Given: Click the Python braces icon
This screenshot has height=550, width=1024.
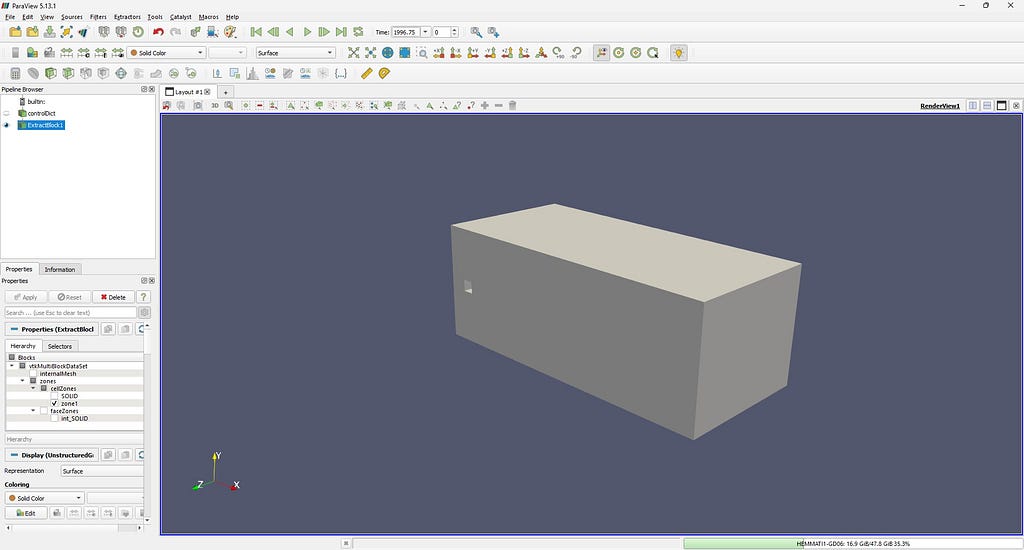Looking at the screenshot, I should (341, 73).
